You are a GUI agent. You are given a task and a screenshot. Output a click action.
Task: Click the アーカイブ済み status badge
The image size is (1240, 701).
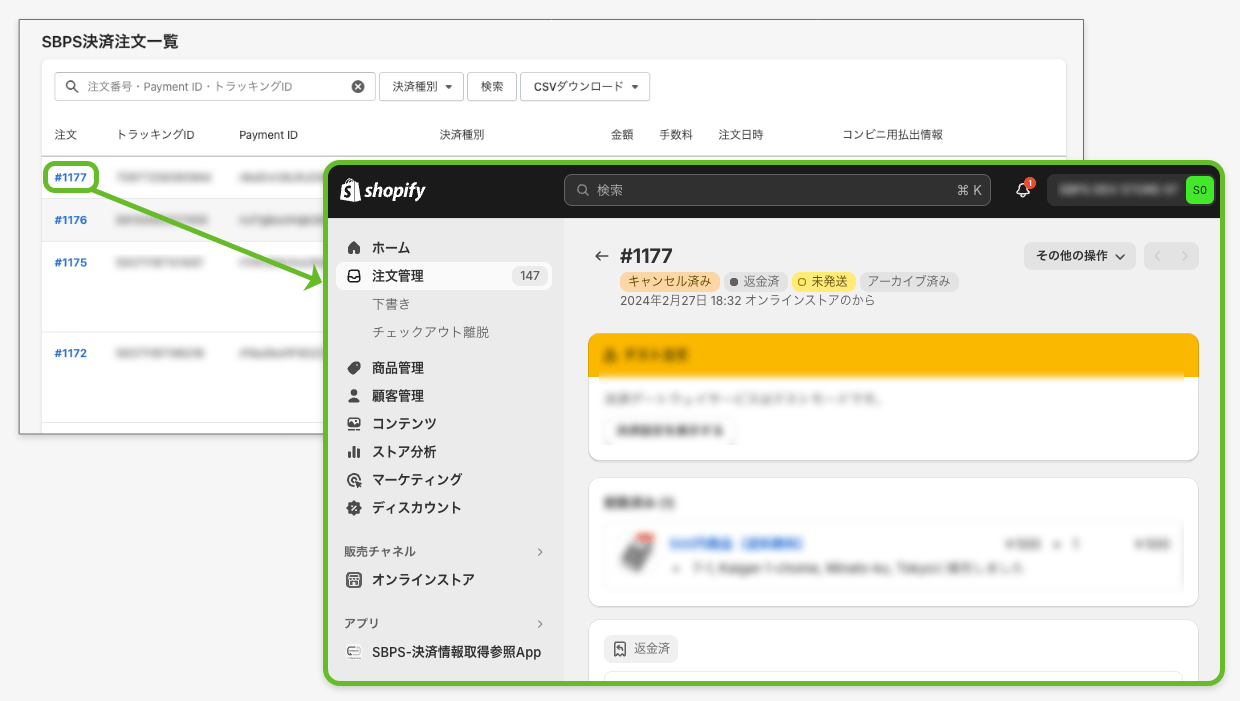(909, 282)
